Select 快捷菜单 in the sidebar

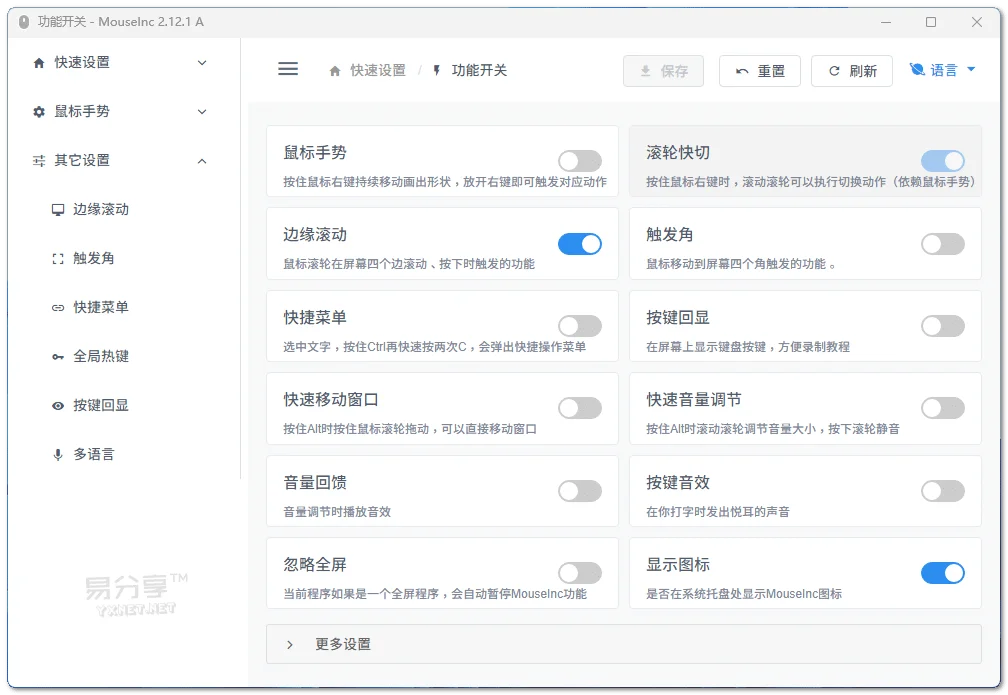click(x=101, y=307)
